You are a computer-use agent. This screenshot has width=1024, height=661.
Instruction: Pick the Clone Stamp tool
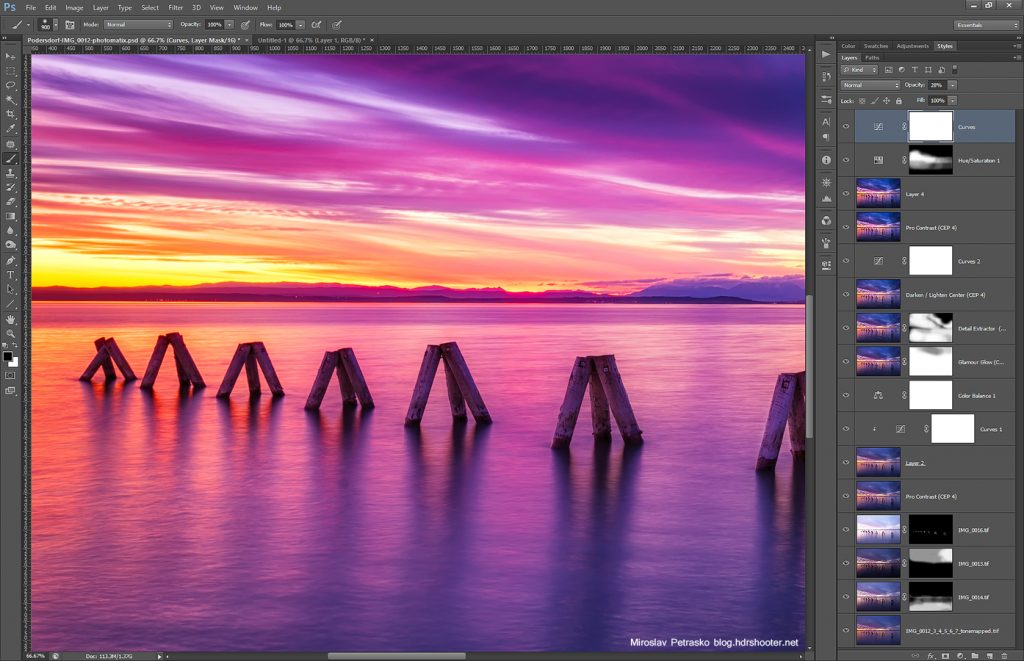click(x=11, y=173)
